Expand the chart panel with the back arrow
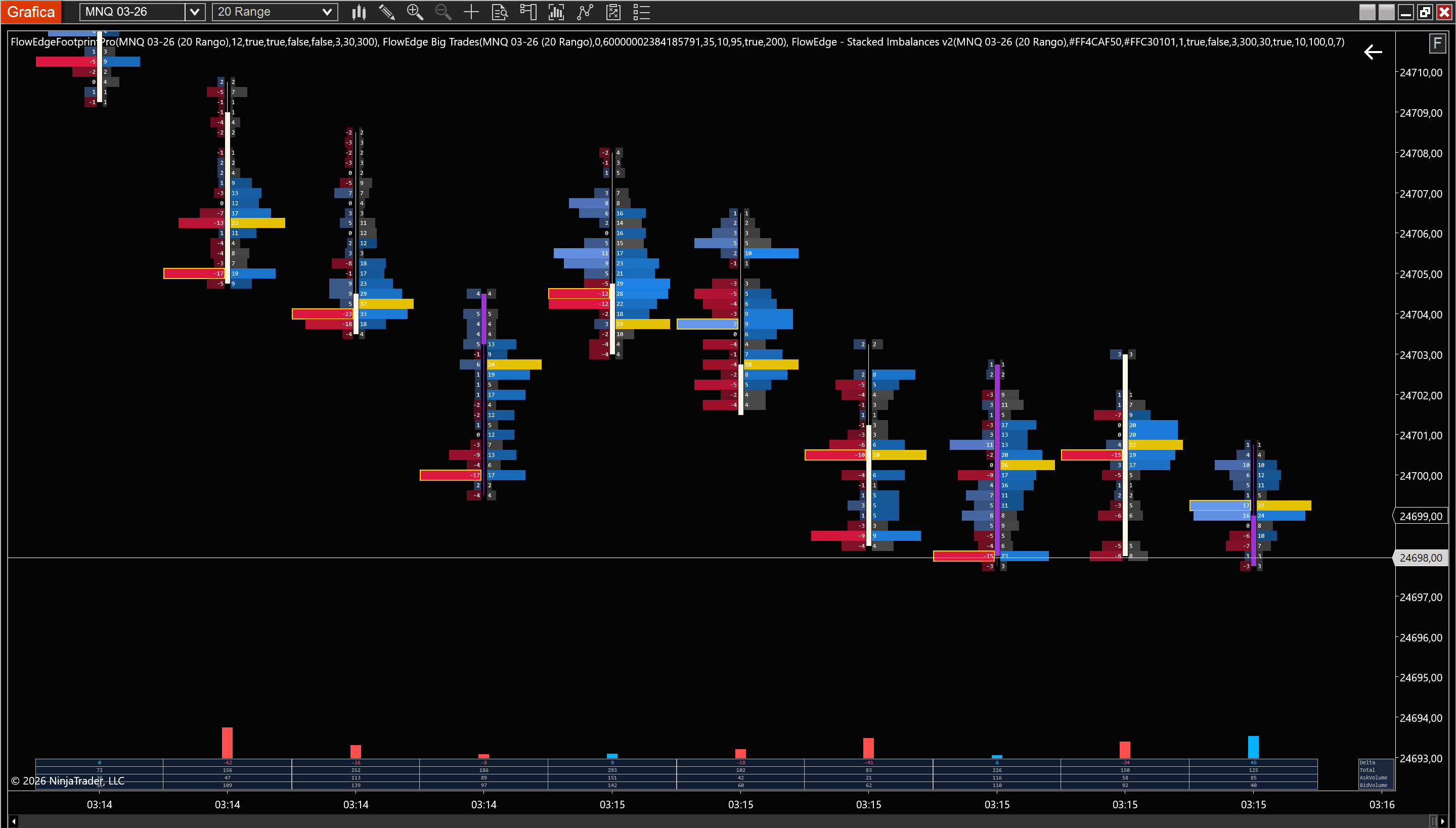The image size is (1456, 828). pyautogui.click(x=1373, y=52)
